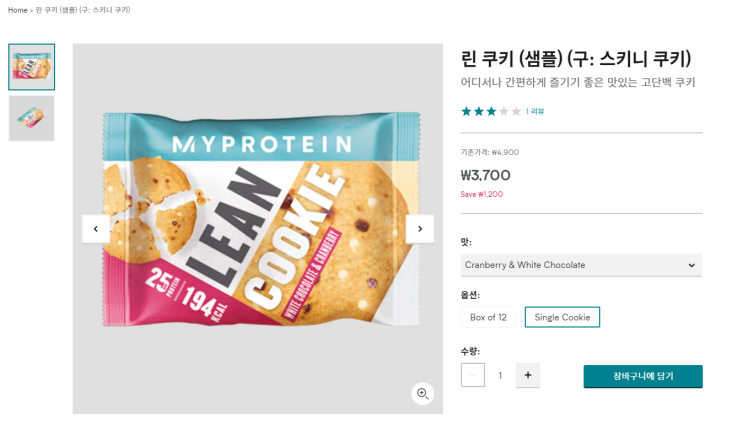Screen dimensions: 743x429
Task: Click the previous image arrow
Action: coord(95,229)
